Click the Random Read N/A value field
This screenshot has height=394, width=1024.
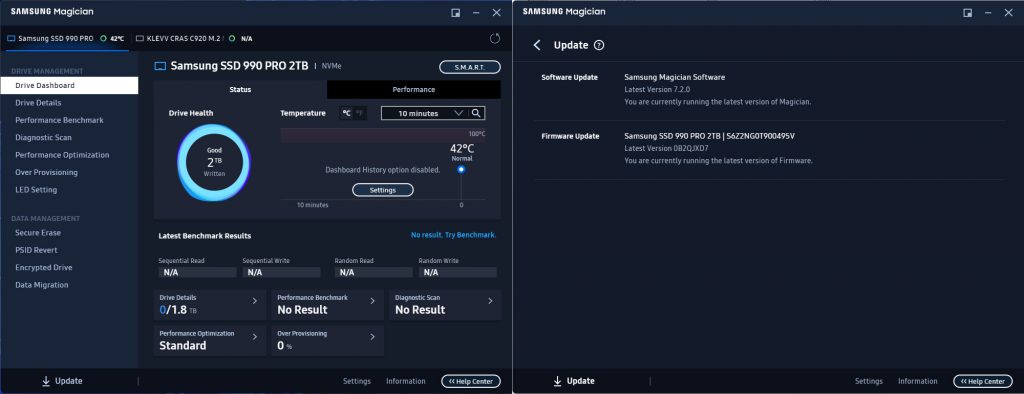374,272
